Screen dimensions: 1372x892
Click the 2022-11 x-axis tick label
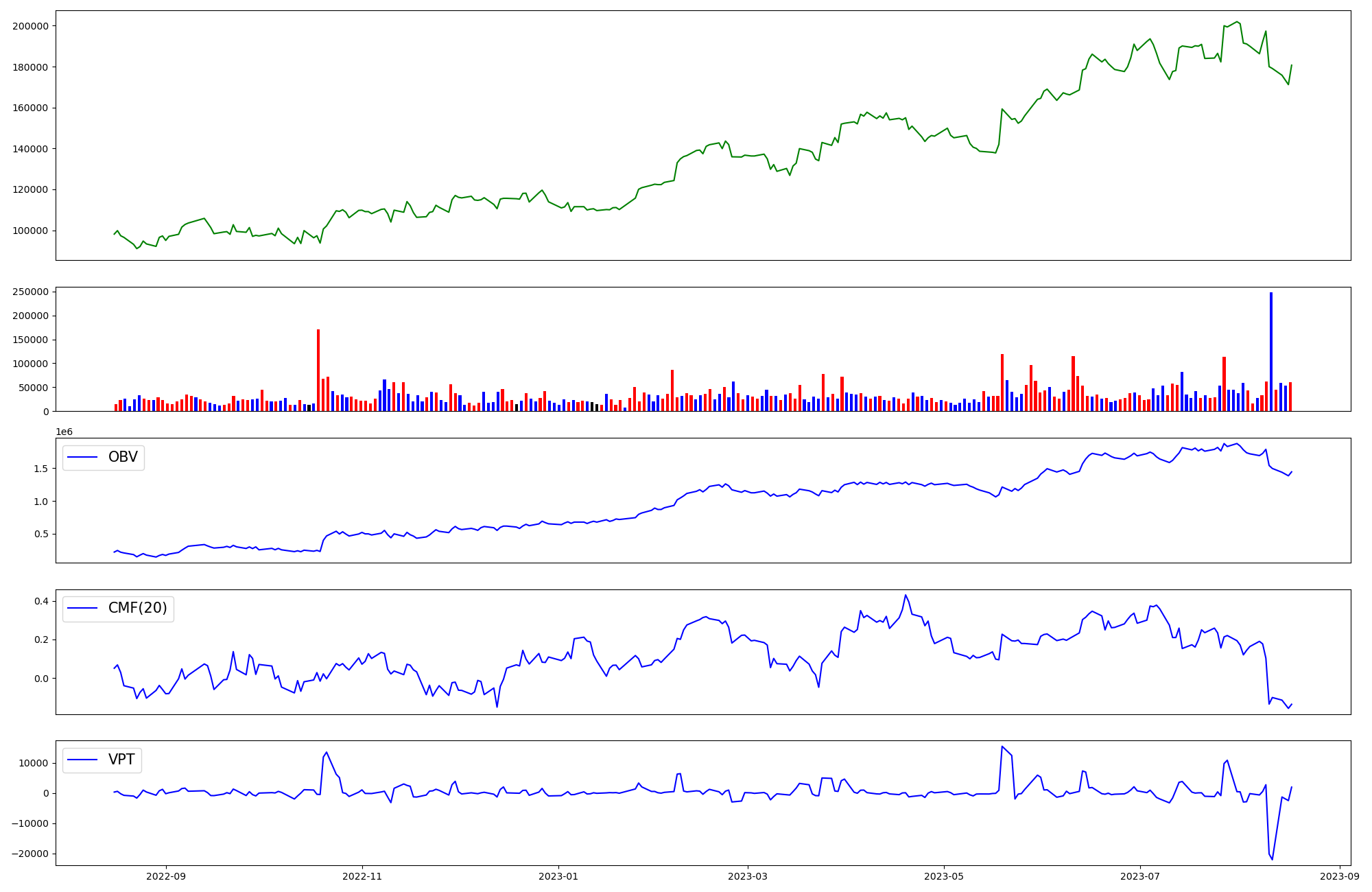(362, 876)
